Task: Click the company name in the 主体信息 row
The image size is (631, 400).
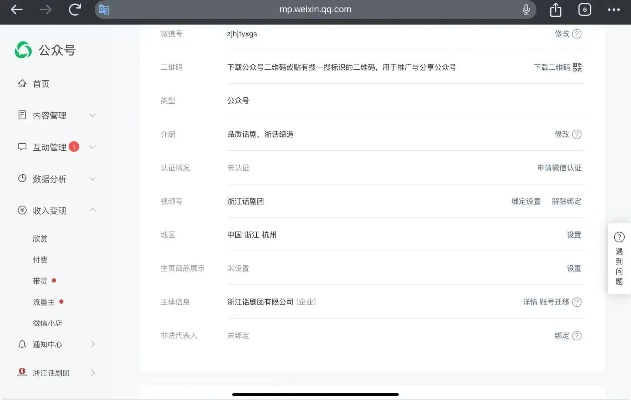Action: (x=260, y=302)
